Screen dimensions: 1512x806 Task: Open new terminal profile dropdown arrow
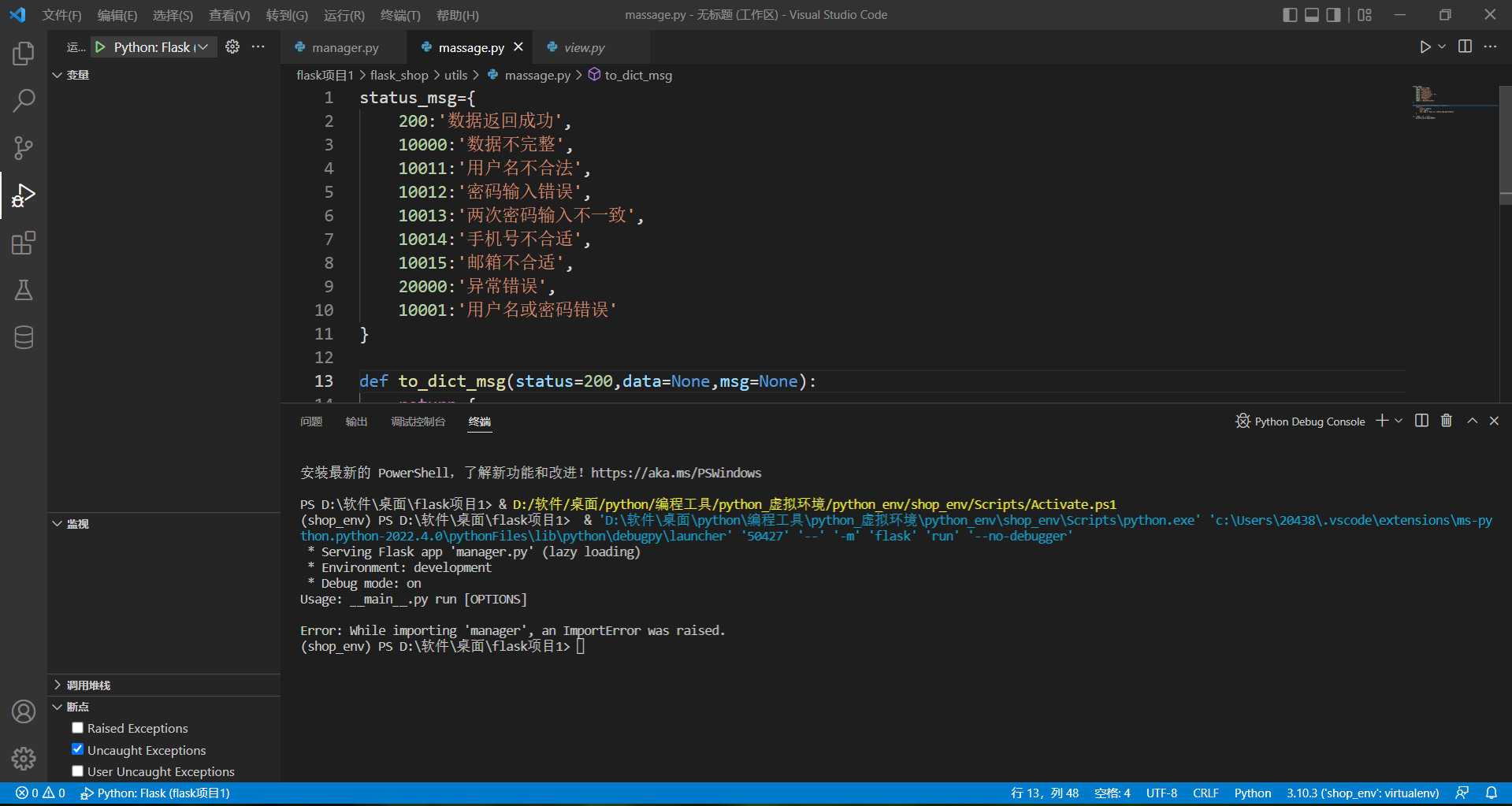[1399, 421]
